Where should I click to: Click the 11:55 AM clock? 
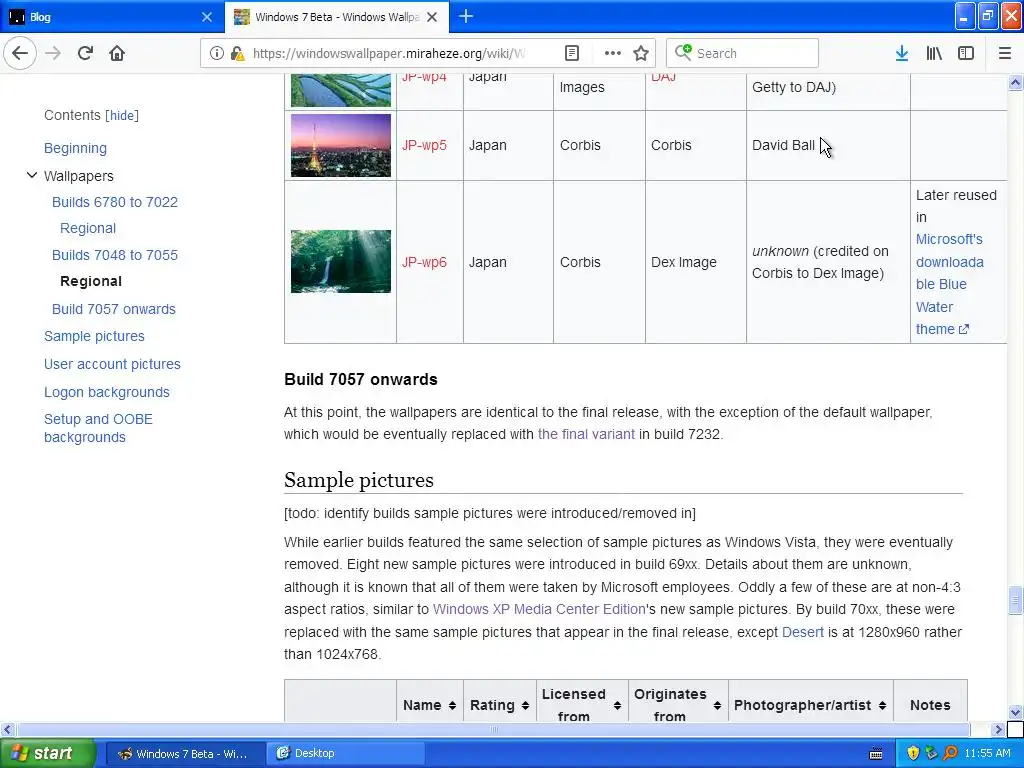987,754
